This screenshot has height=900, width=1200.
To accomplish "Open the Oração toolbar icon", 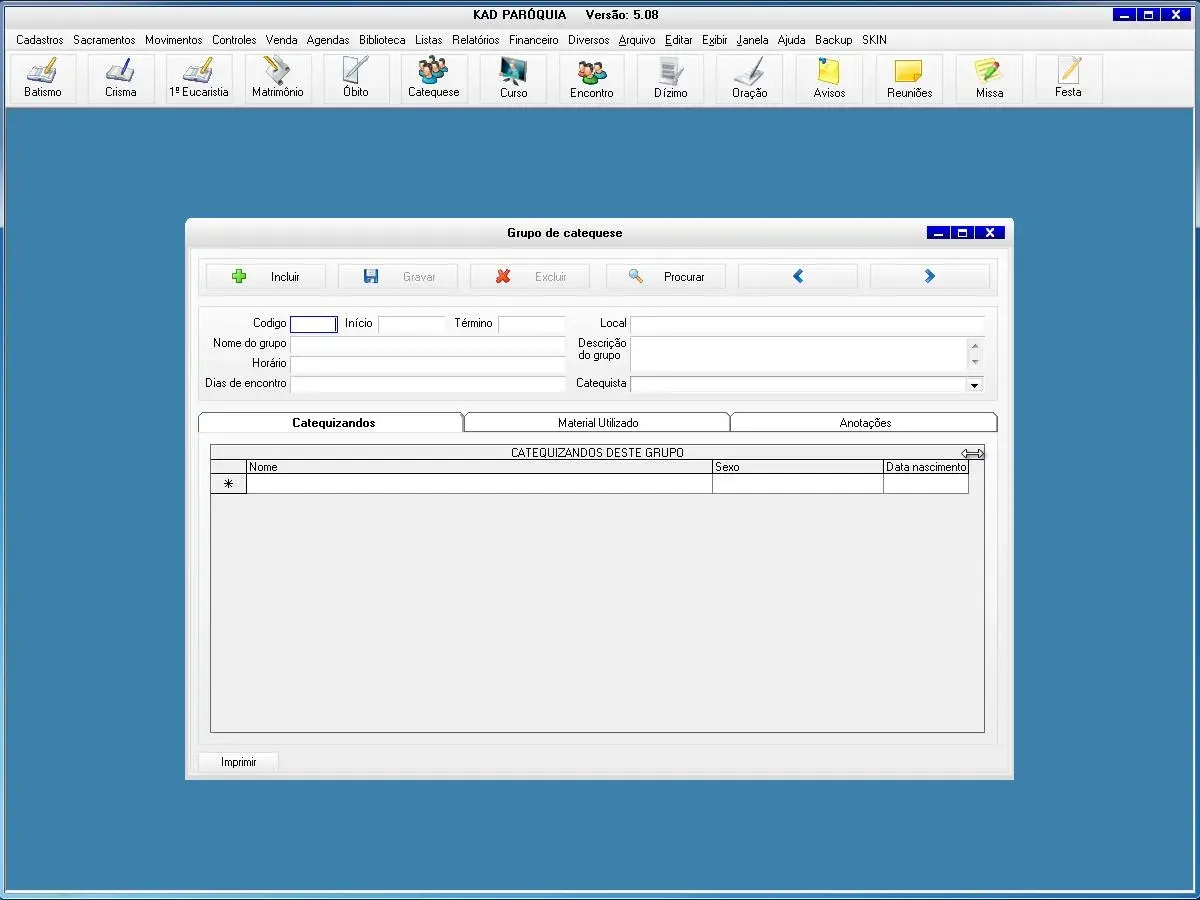I will click(750, 79).
